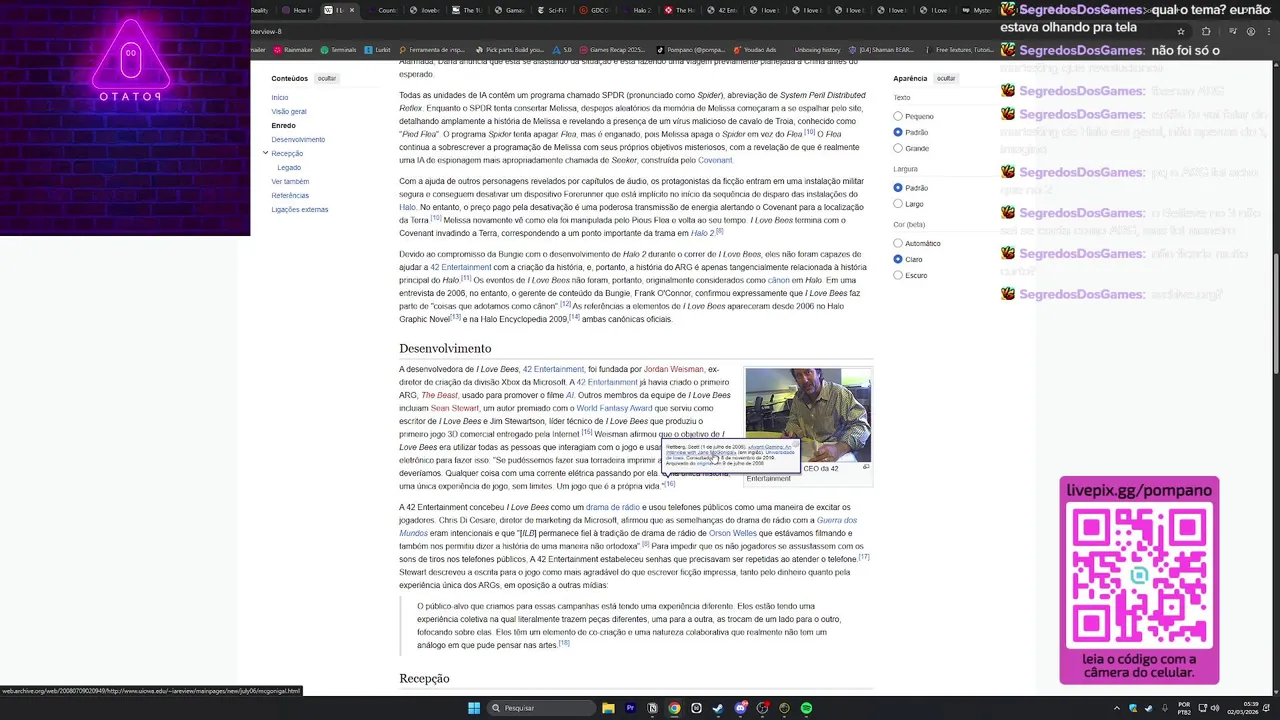Open the Jordan Weisman link
The height and width of the screenshot is (720, 1280).
coord(674,369)
